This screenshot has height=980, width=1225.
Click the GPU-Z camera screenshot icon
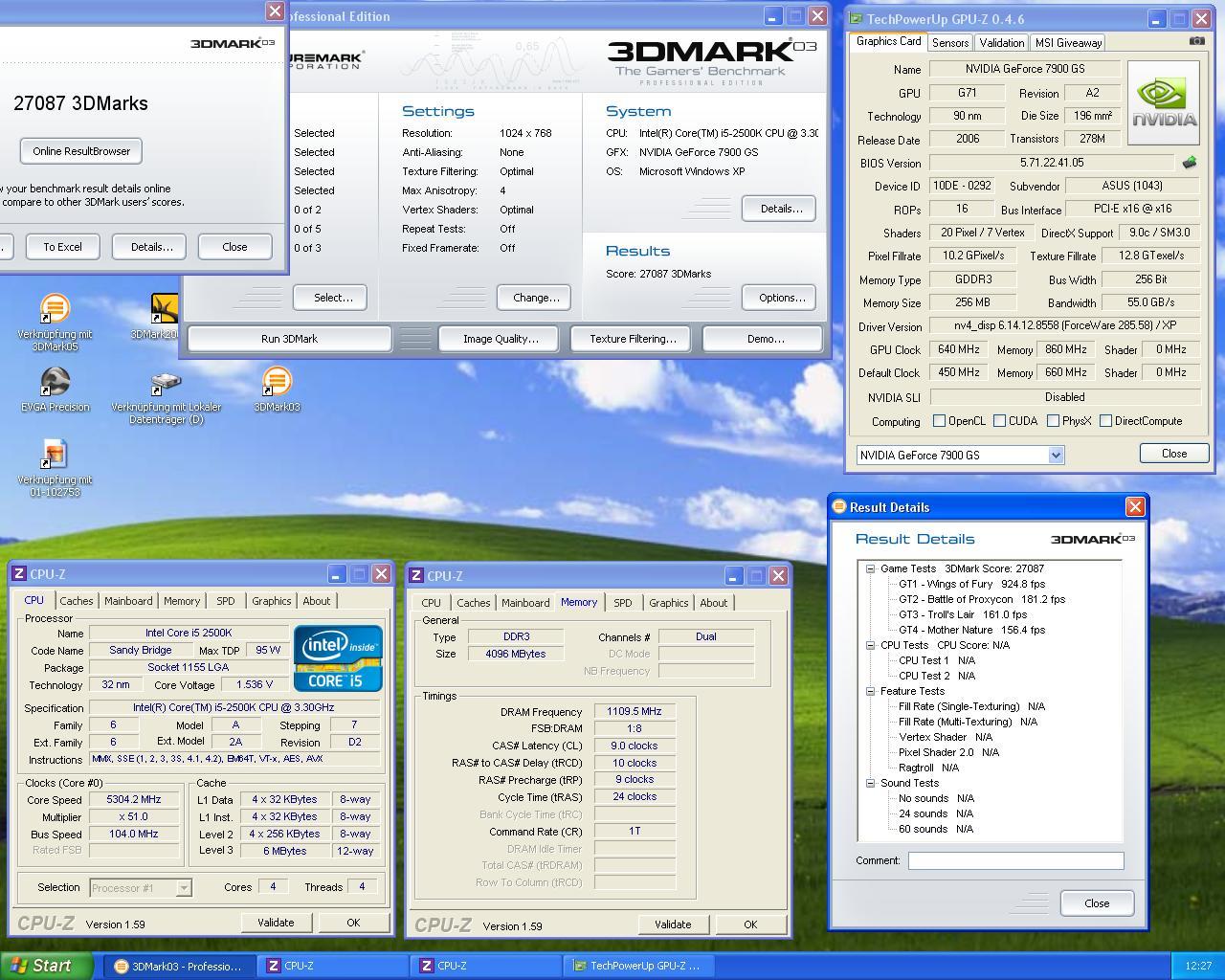tap(1196, 41)
